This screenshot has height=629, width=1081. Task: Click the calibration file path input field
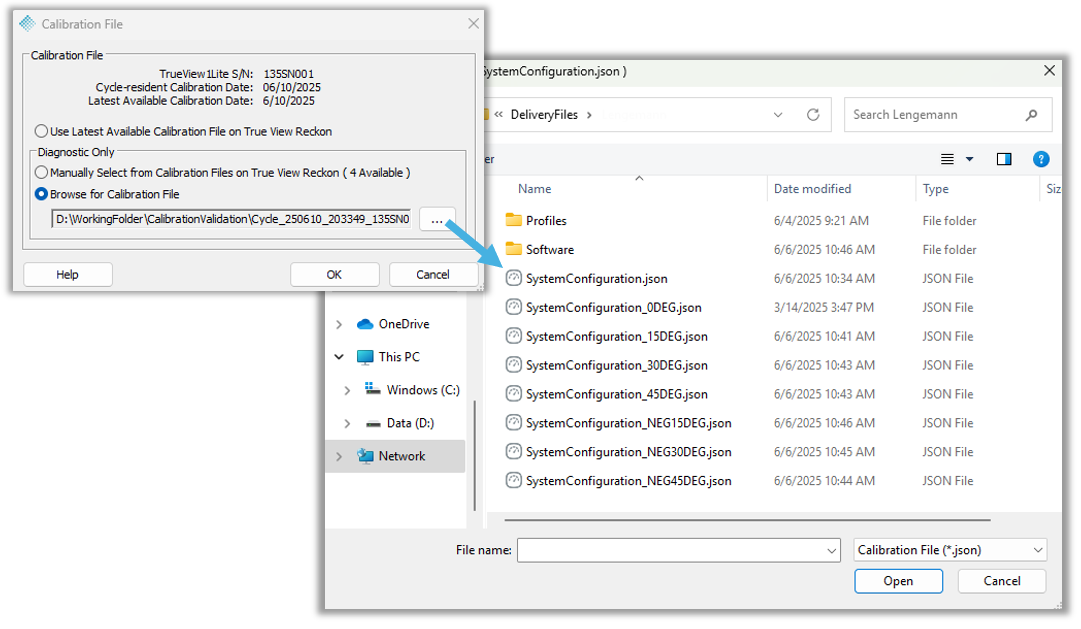click(232, 219)
